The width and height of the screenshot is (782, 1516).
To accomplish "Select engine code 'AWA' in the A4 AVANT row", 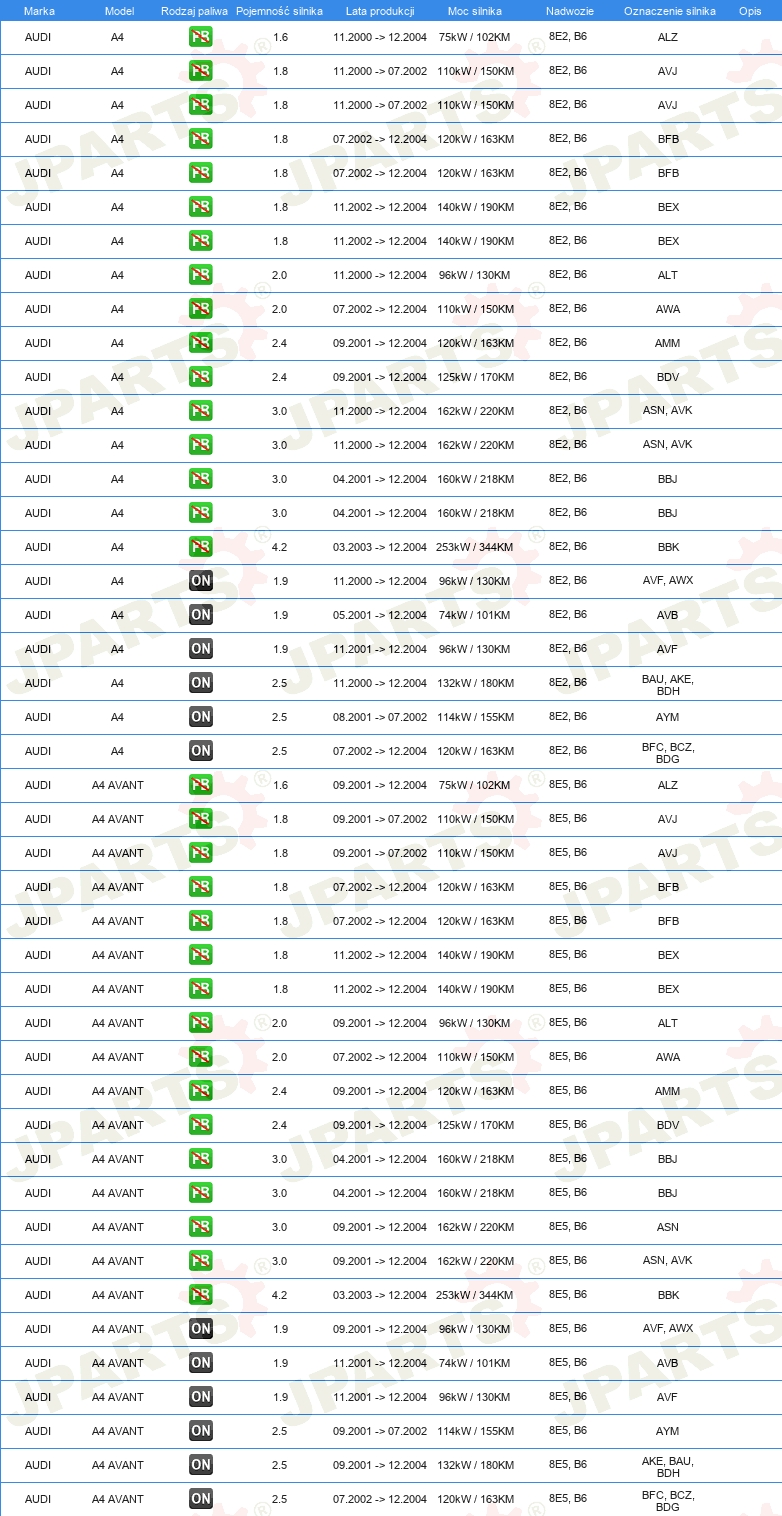I will 668,1058.
